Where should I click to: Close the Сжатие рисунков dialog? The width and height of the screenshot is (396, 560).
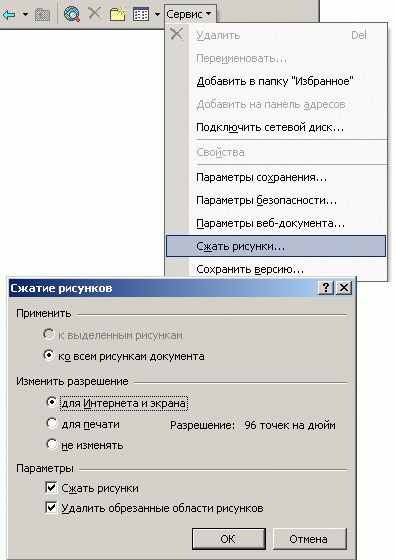(x=344, y=288)
